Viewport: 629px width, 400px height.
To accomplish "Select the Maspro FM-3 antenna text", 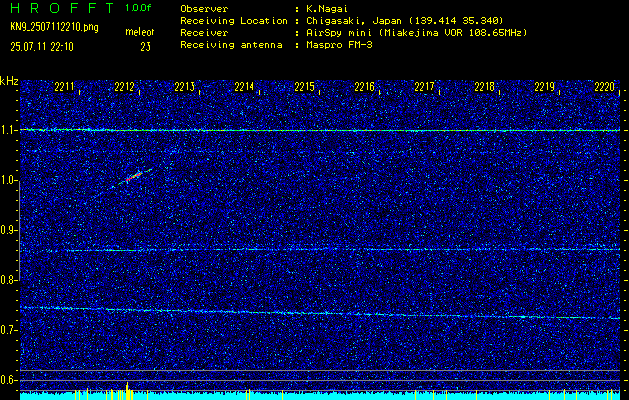I will [x=339, y=45].
